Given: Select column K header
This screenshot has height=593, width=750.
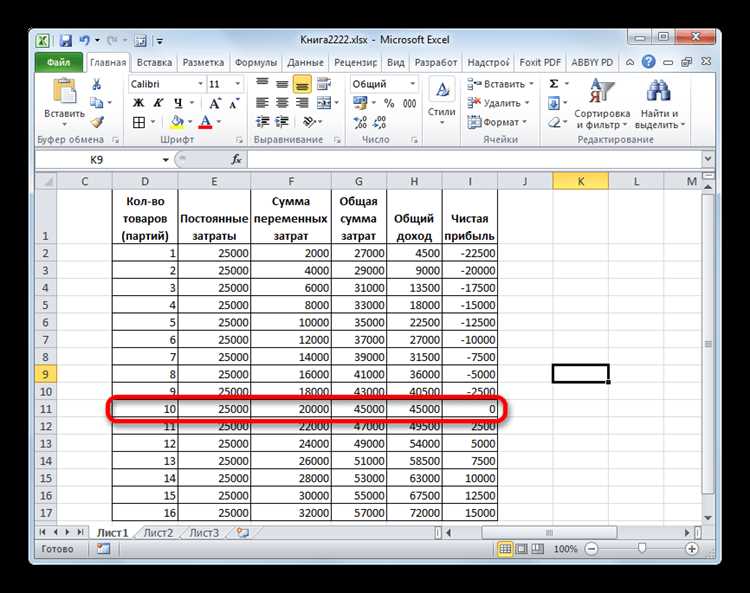Looking at the screenshot, I should click(x=580, y=181).
